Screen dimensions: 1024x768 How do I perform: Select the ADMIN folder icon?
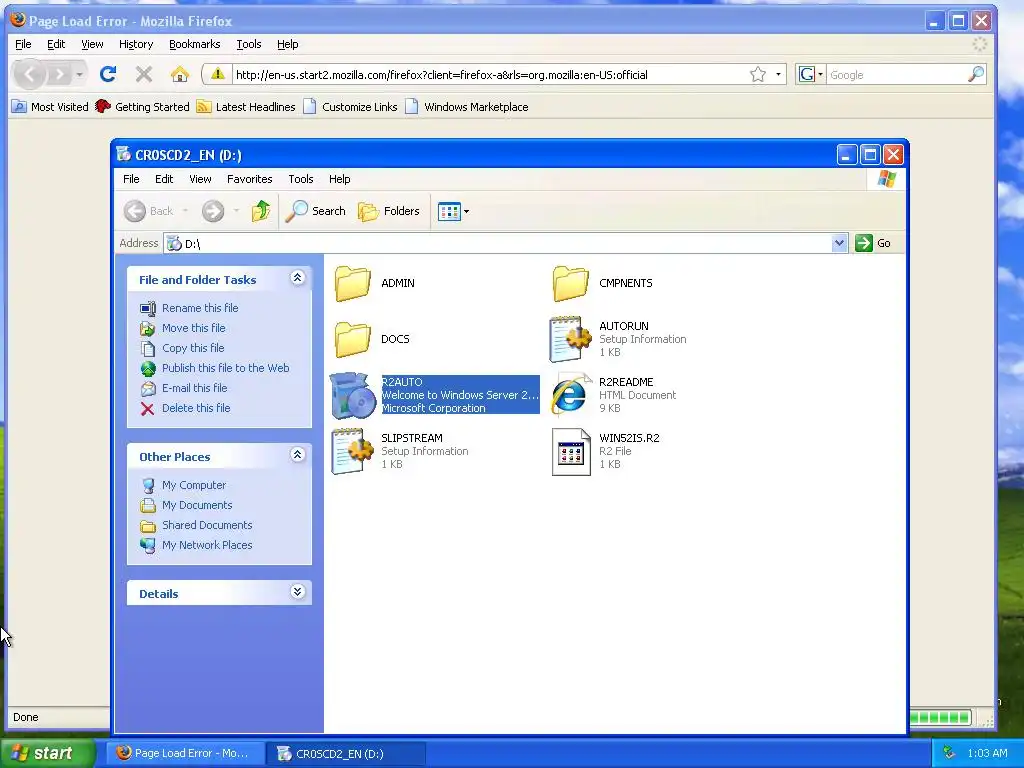click(353, 283)
